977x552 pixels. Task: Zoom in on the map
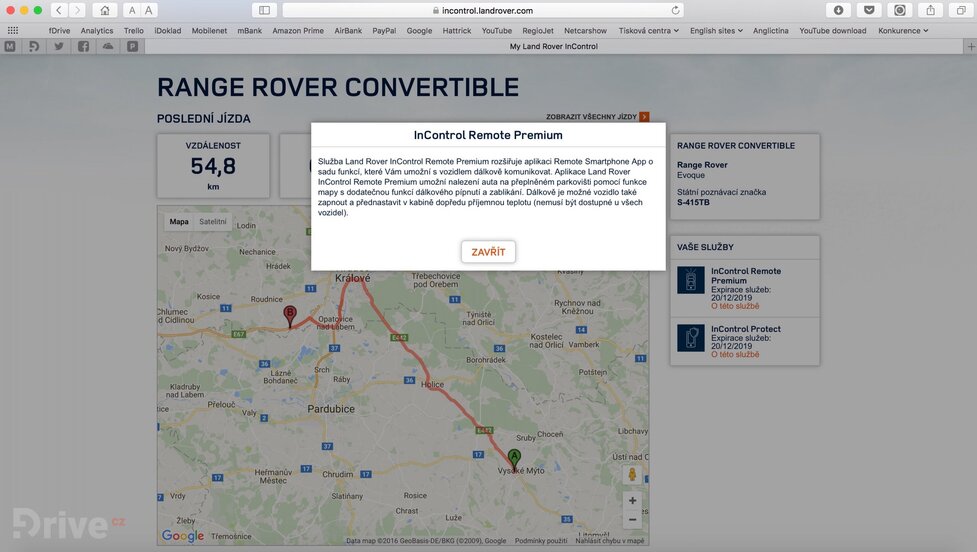[631, 500]
